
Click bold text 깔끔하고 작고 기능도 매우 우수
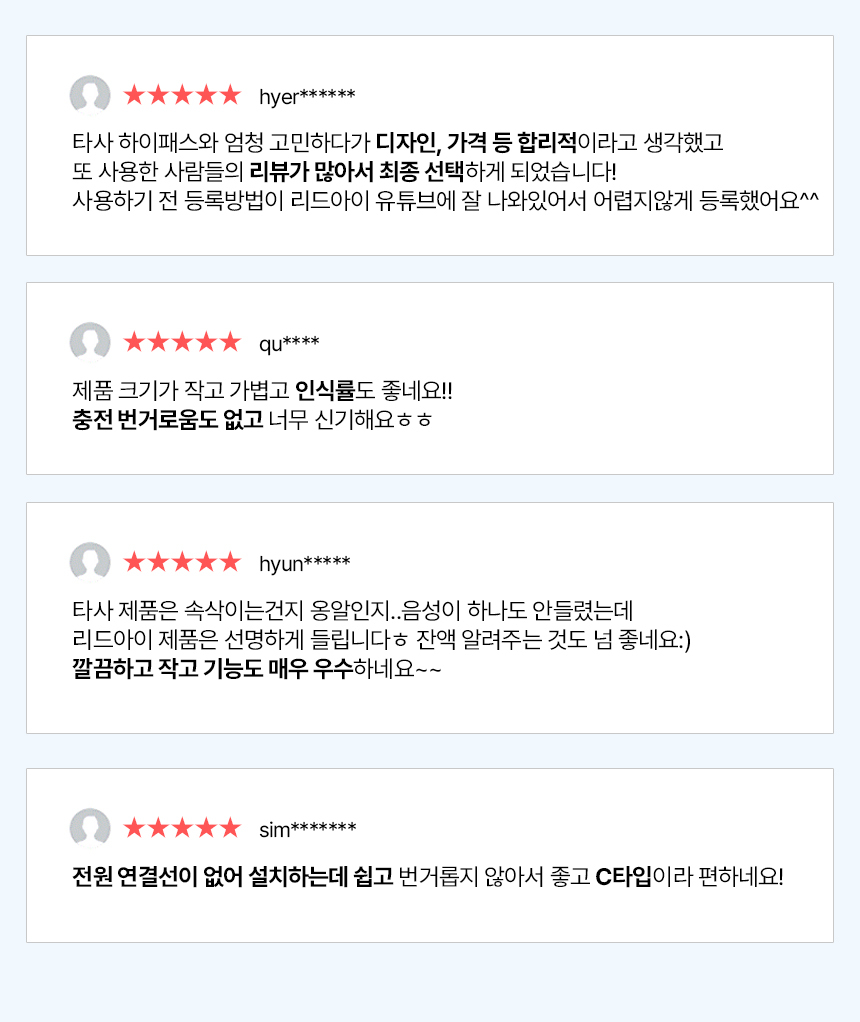[212, 669]
